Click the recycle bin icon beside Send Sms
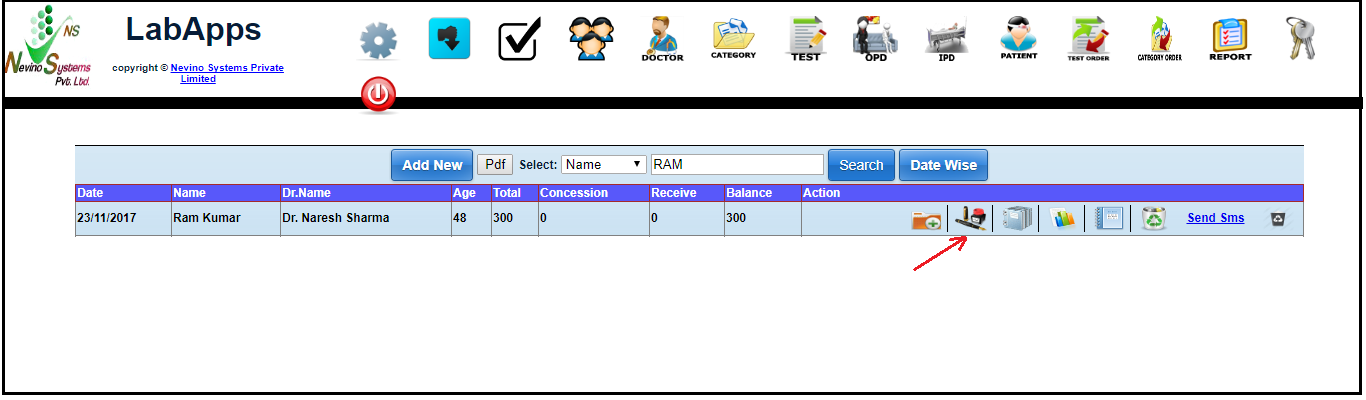Screen dimensions: 1366x400 1154,218
